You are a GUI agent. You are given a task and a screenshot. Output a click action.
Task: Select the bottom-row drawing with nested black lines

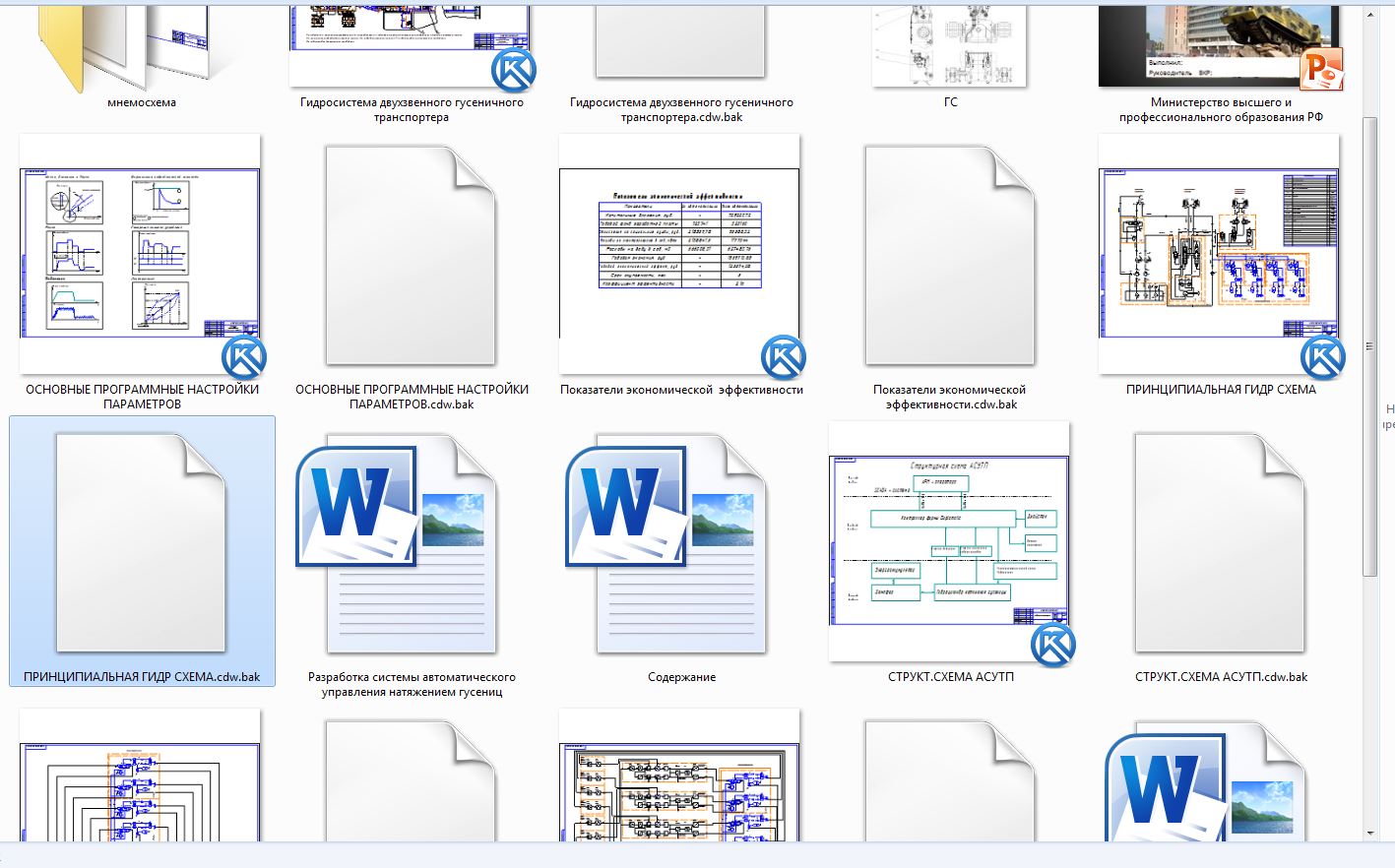[x=141, y=775]
